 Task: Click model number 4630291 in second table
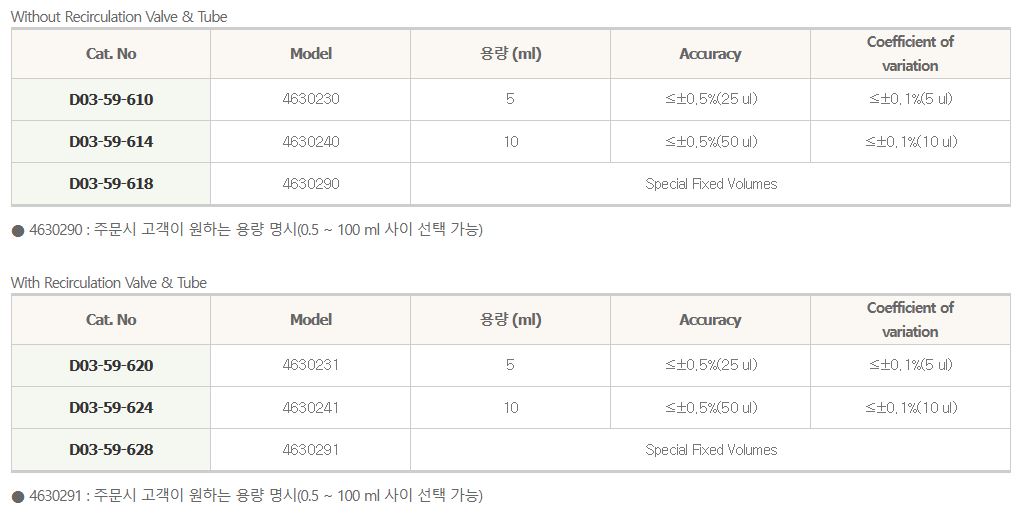(x=311, y=450)
